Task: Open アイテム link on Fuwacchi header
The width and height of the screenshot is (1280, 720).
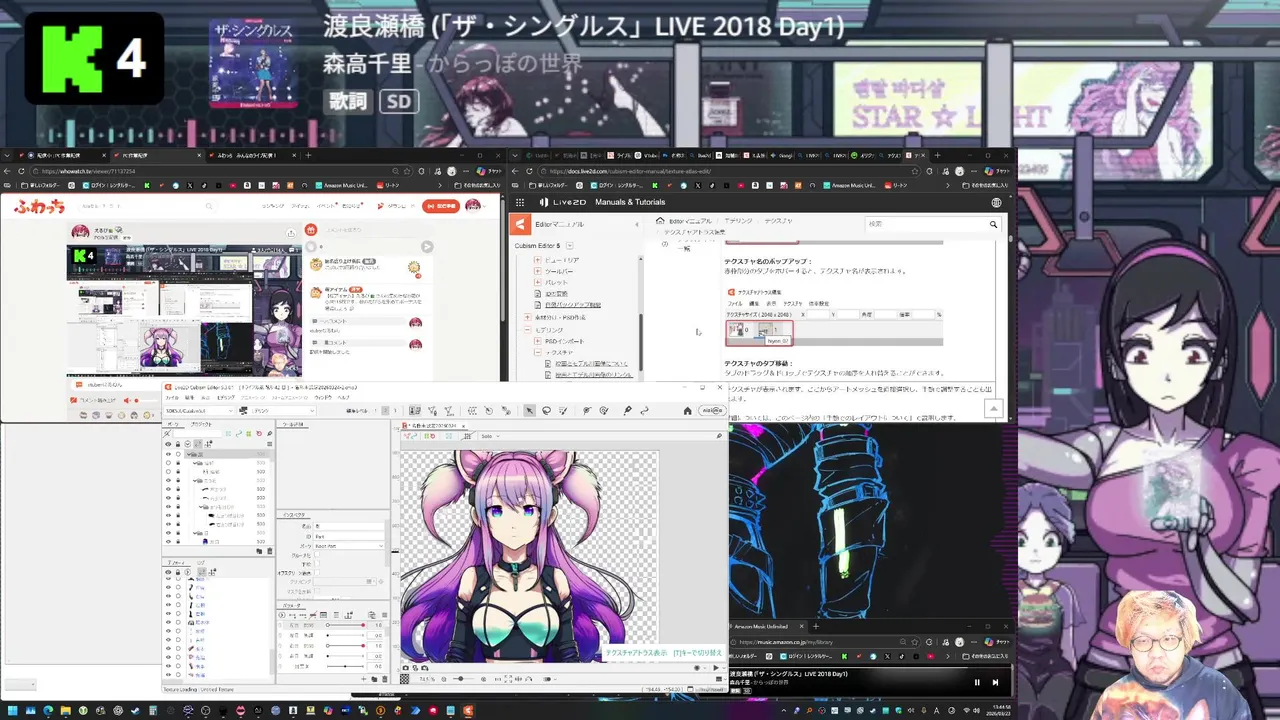Action: coord(300,206)
